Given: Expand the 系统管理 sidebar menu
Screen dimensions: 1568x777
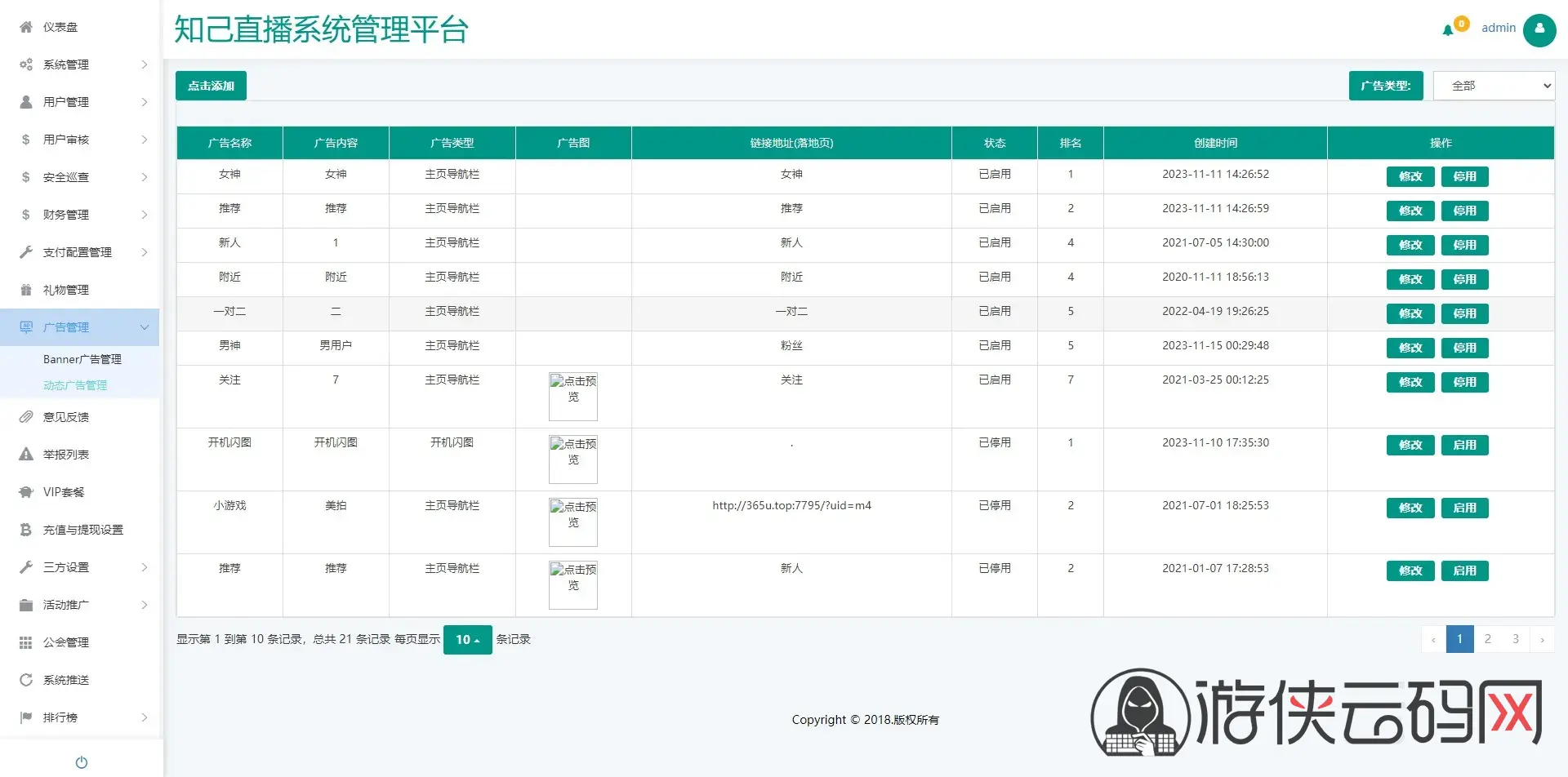Looking at the screenshot, I should (x=80, y=64).
